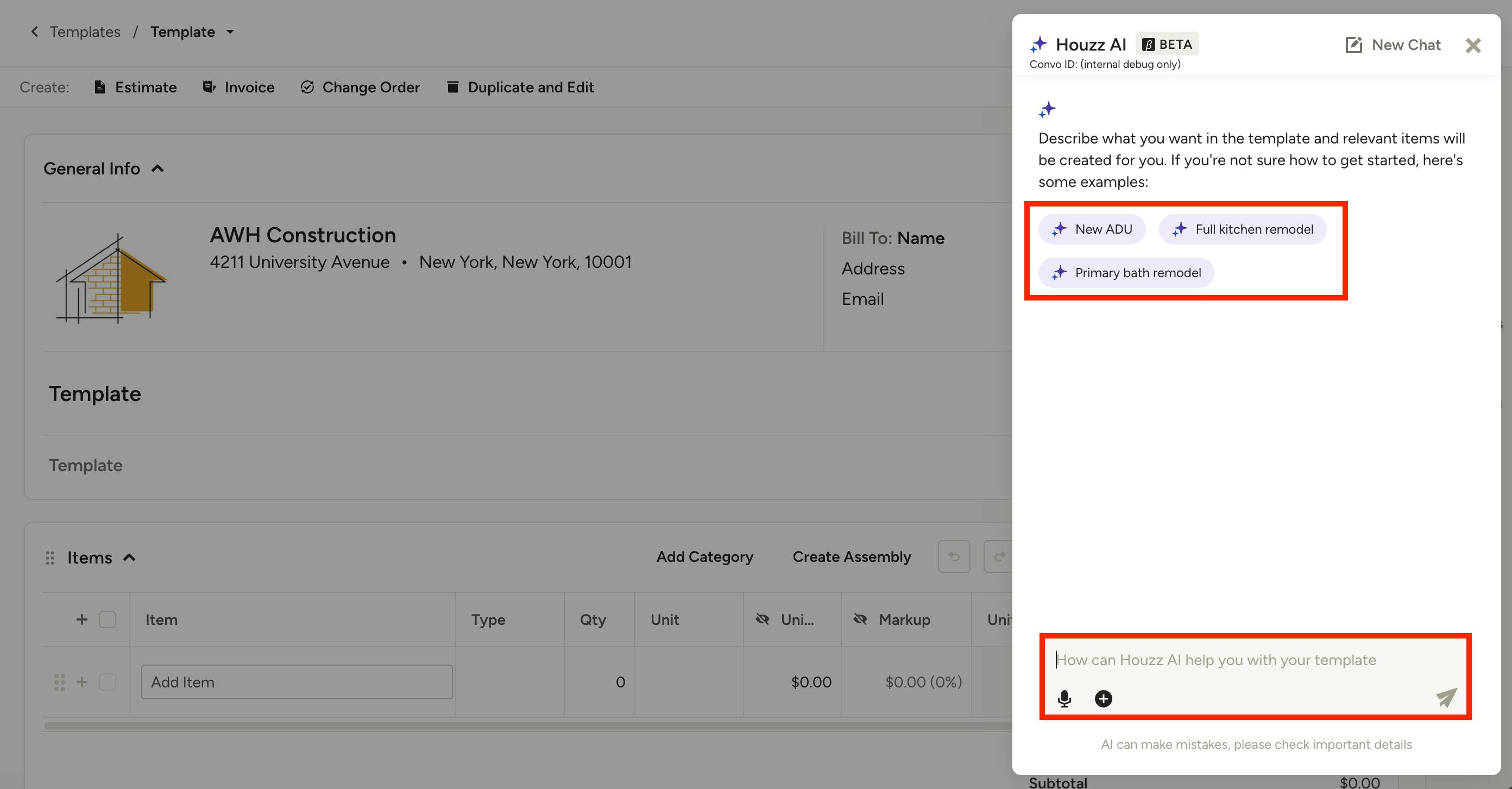Collapse the Items section
This screenshot has height=789, width=1512.
coord(129,557)
